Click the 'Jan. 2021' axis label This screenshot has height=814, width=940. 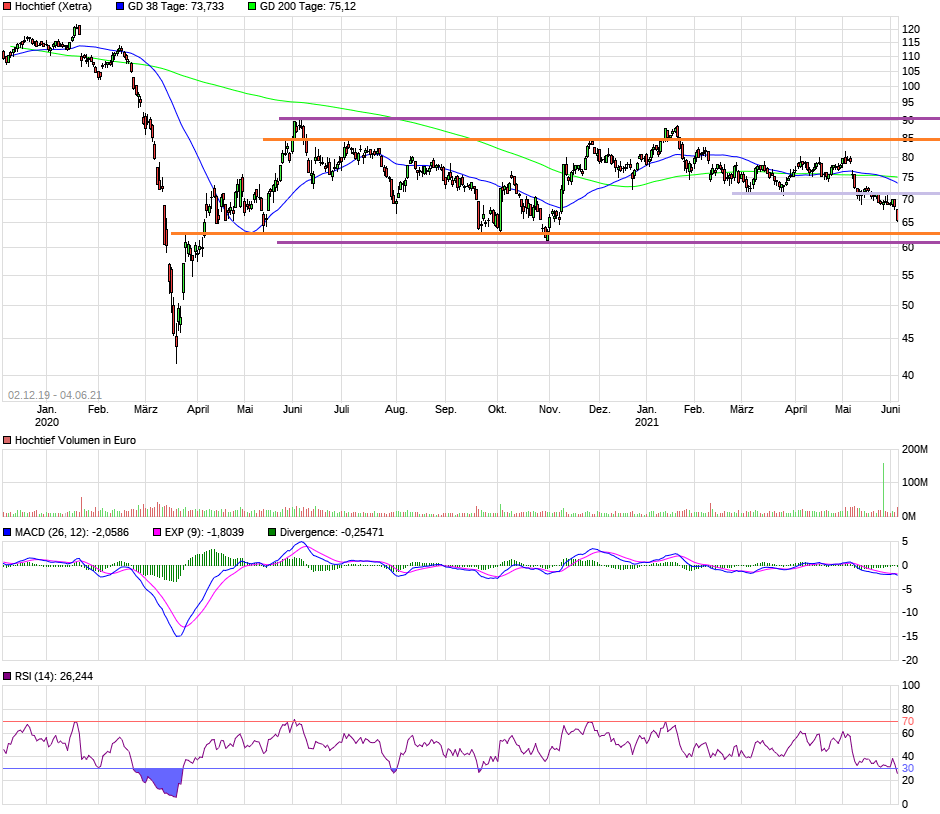pyautogui.click(x=646, y=415)
